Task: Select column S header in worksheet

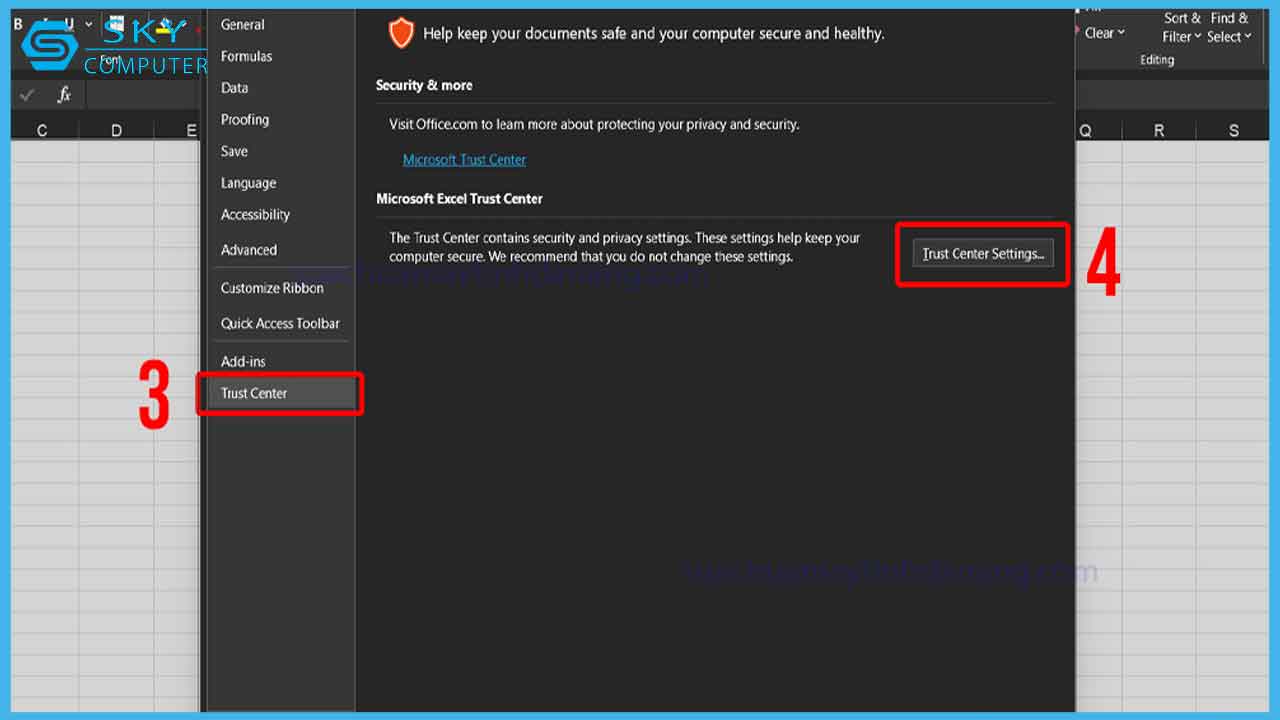Action: point(1233,131)
